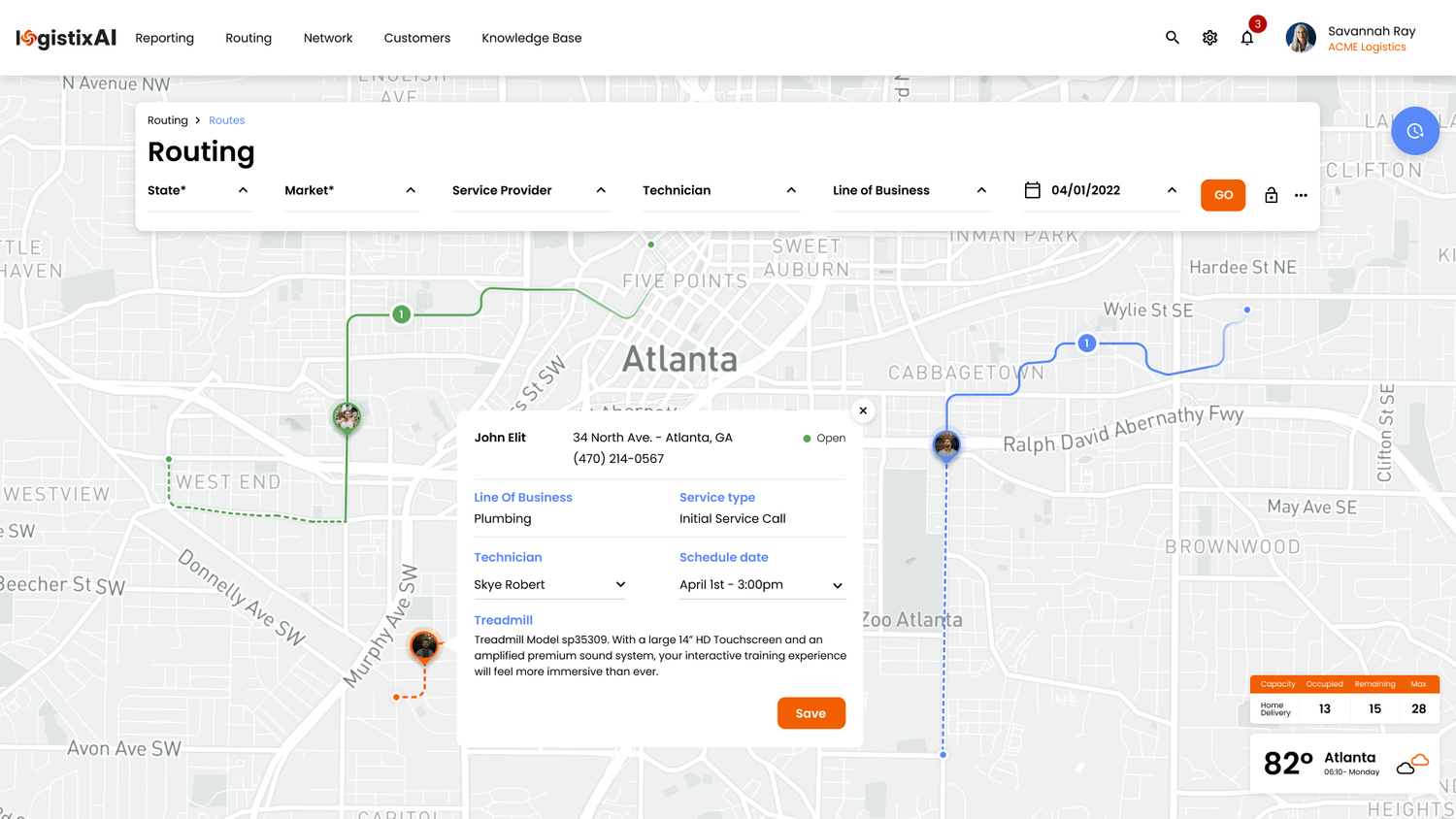
Task: Click the Routes breadcrumb link
Action: pos(226,120)
